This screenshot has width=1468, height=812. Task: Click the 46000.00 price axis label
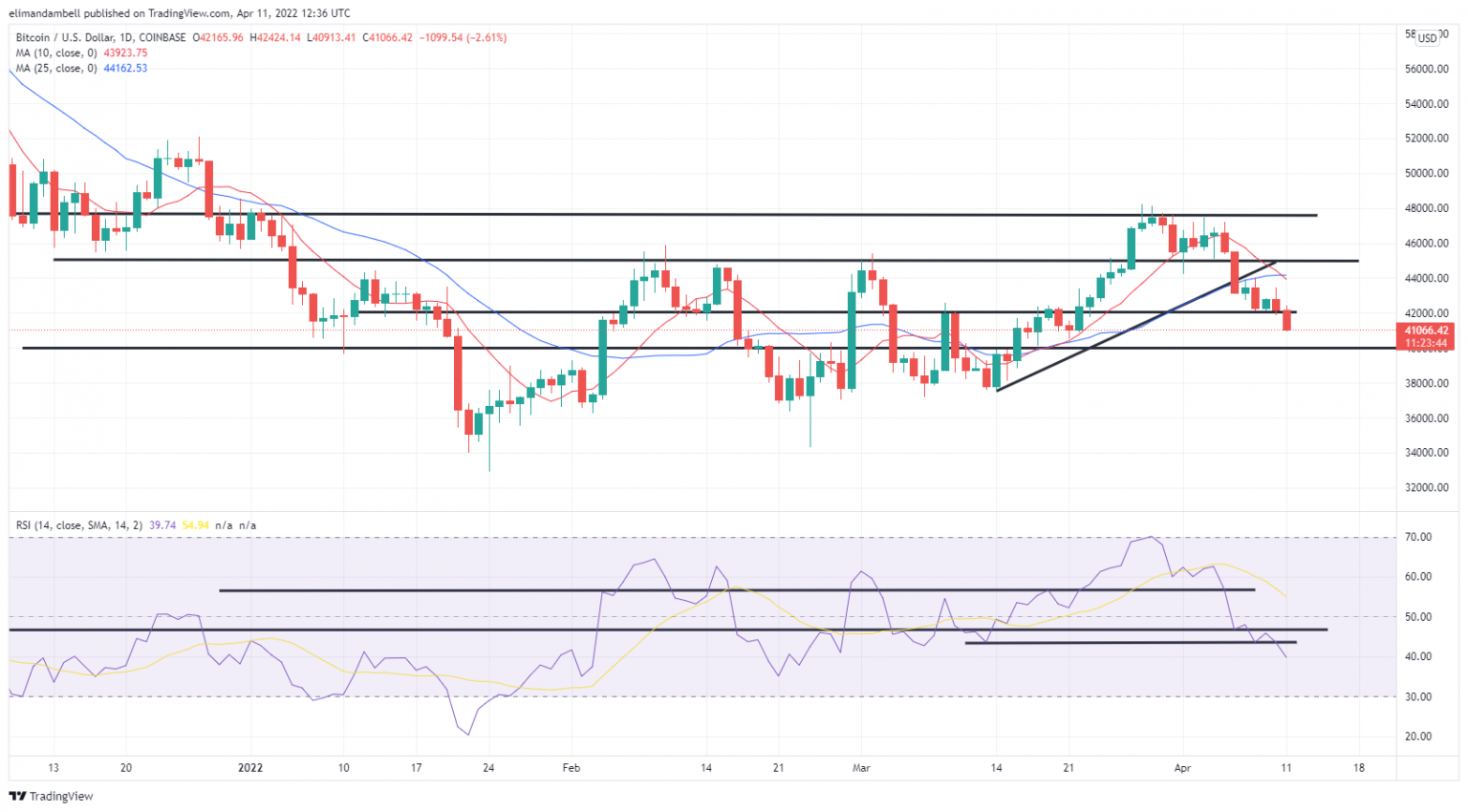pos(1426,244)
